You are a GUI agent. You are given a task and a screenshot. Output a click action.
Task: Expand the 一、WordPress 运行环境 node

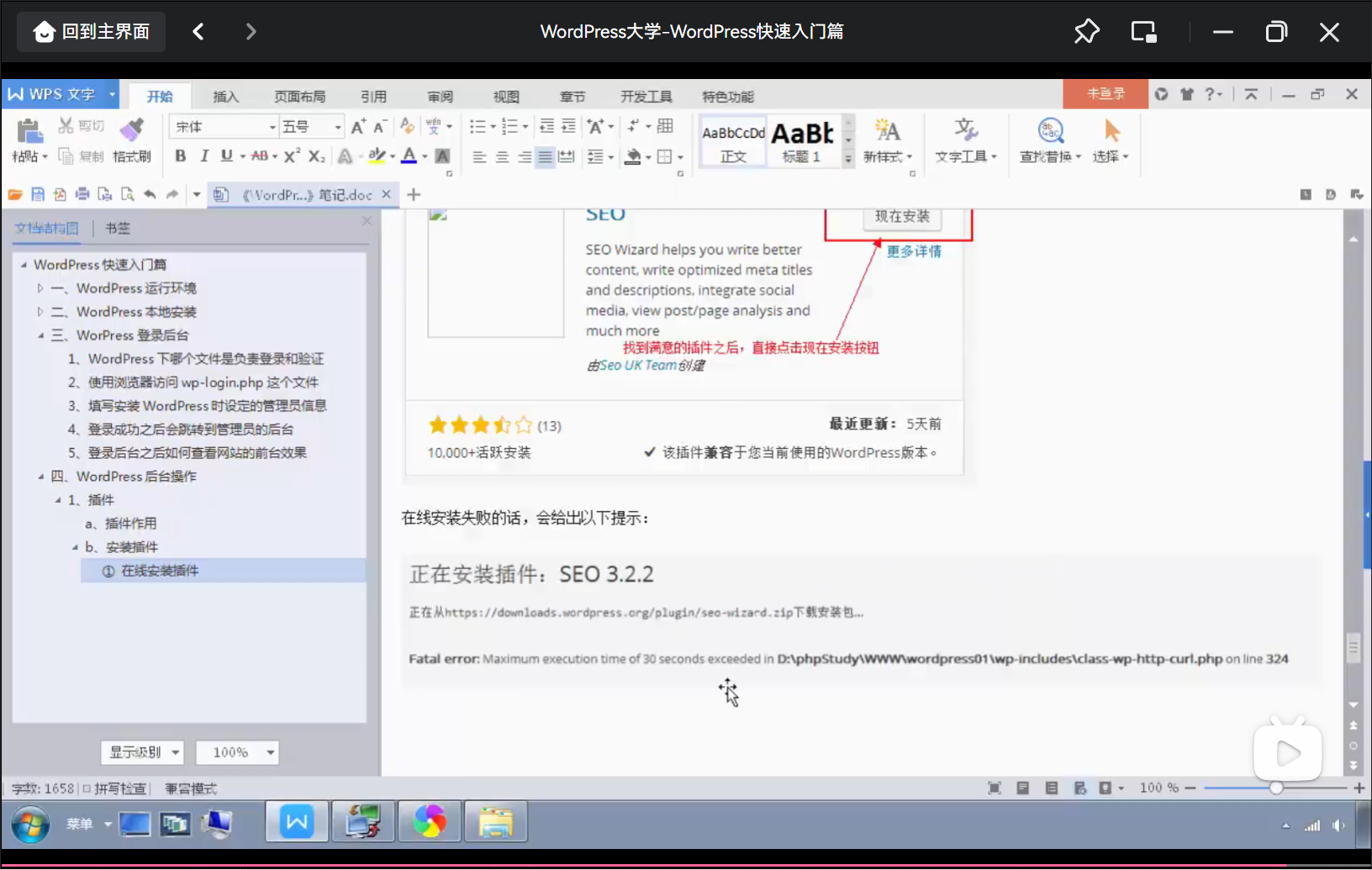point(40,288)
